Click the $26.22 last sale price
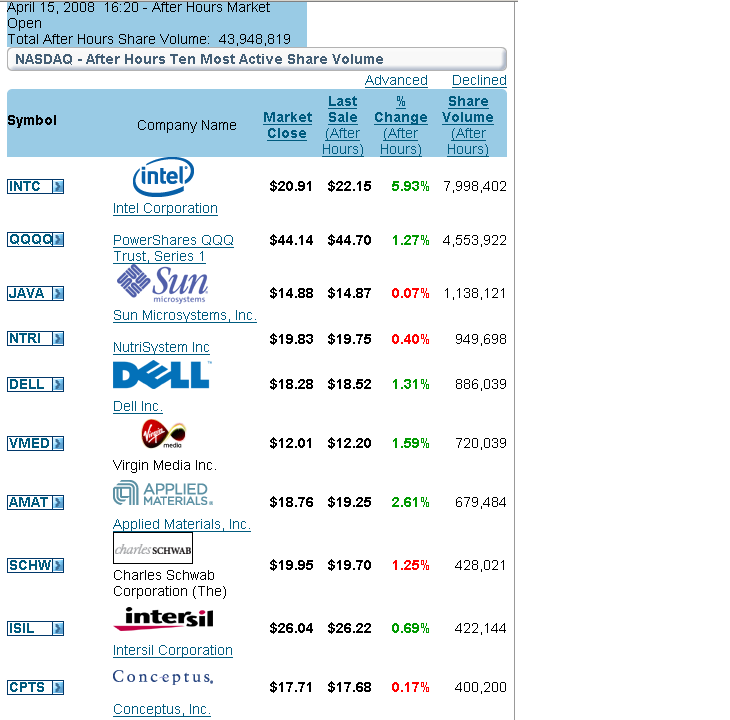The height and width of the screenshot is (720, 730). tap(349, 628)
